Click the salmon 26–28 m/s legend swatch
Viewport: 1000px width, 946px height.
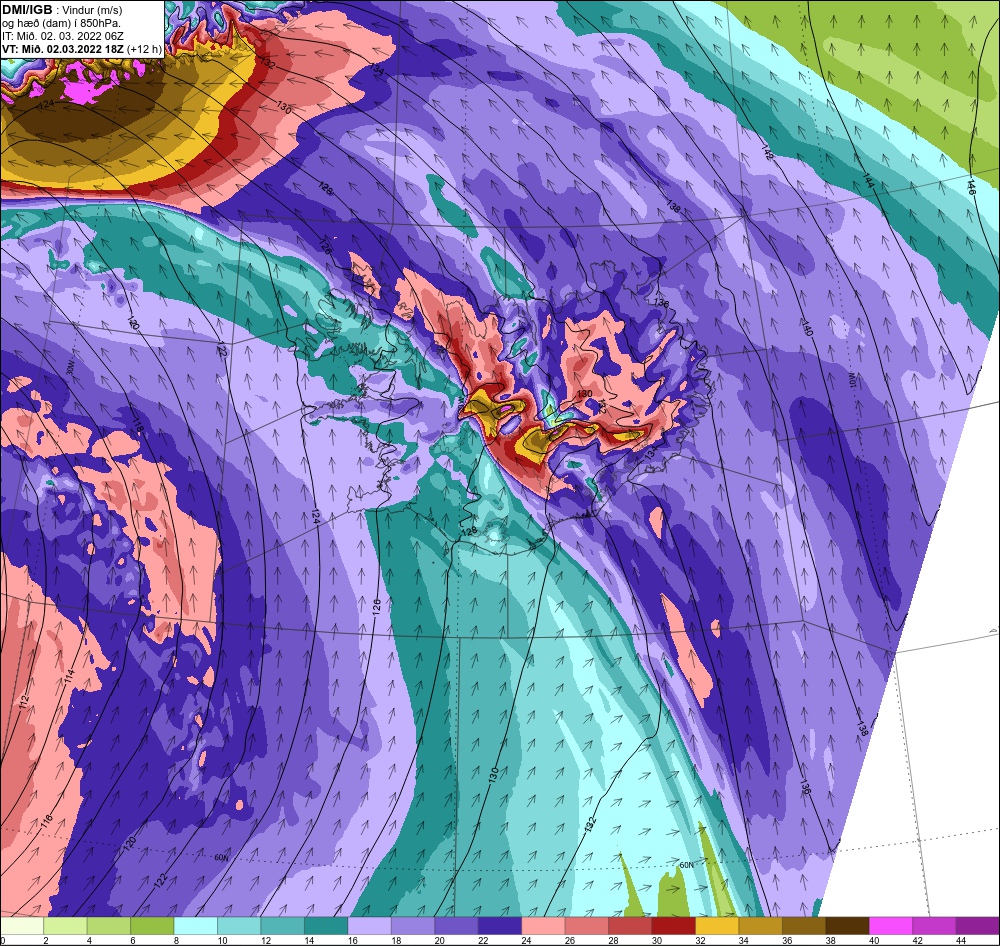pyautogui.click(x=587, y=926)
